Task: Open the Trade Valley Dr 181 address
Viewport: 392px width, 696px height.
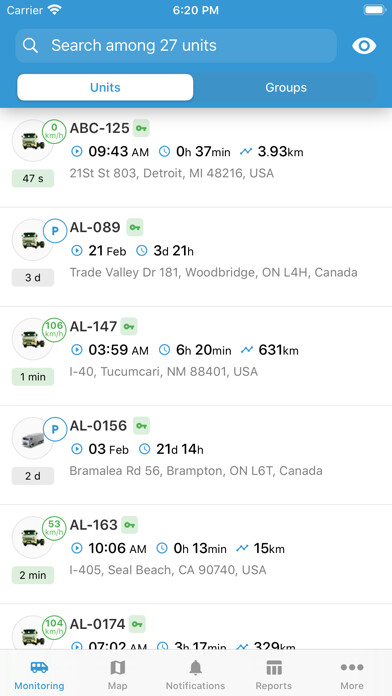Action: pyautogui.click(x=214, y=272)
